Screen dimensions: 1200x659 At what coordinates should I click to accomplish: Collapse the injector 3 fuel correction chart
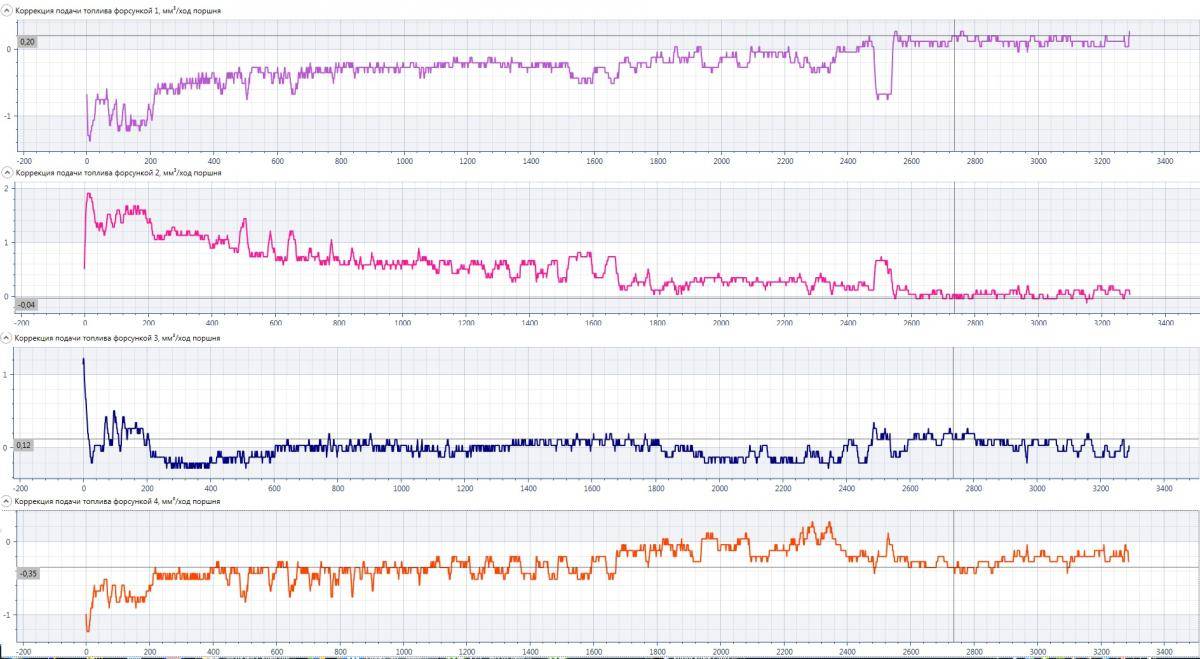[x=6, y=337]
